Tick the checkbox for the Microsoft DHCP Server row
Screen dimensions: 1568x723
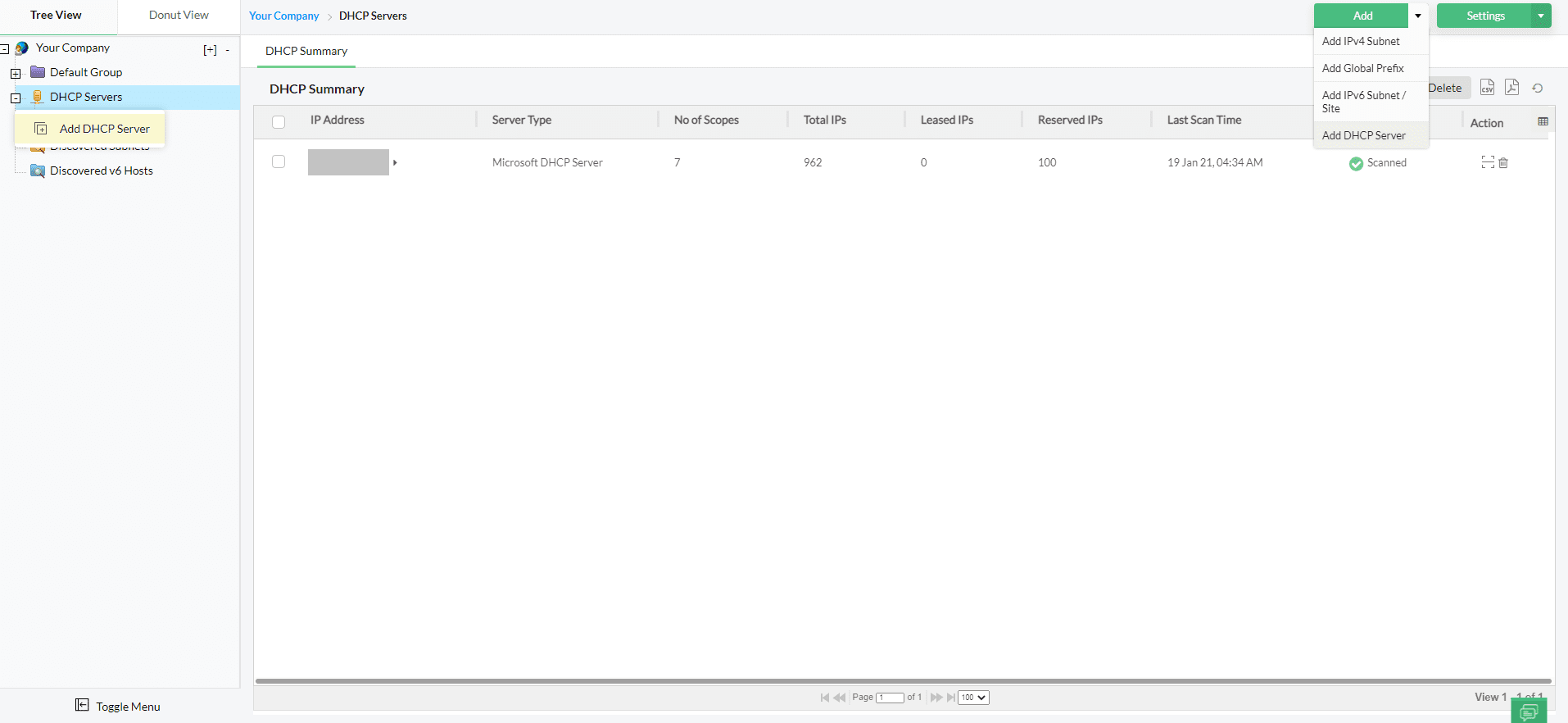coord(279,161)
